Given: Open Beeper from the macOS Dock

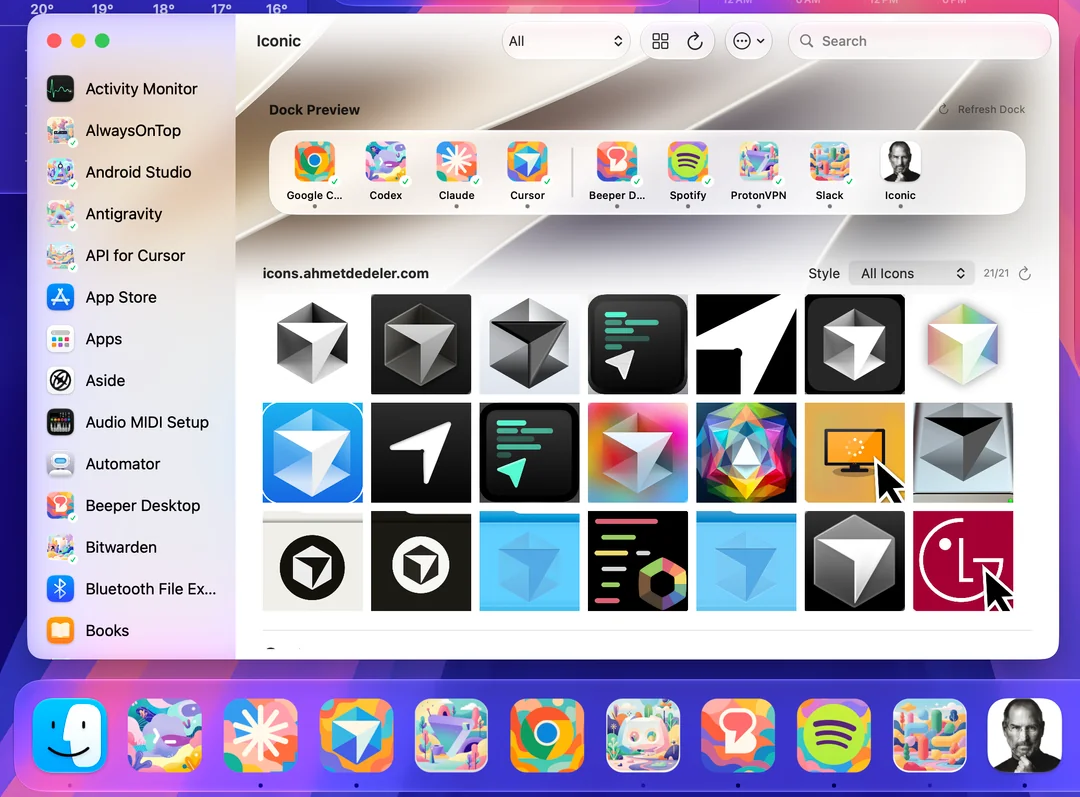Looking at the screenshot, I should (x=738, y=735).
